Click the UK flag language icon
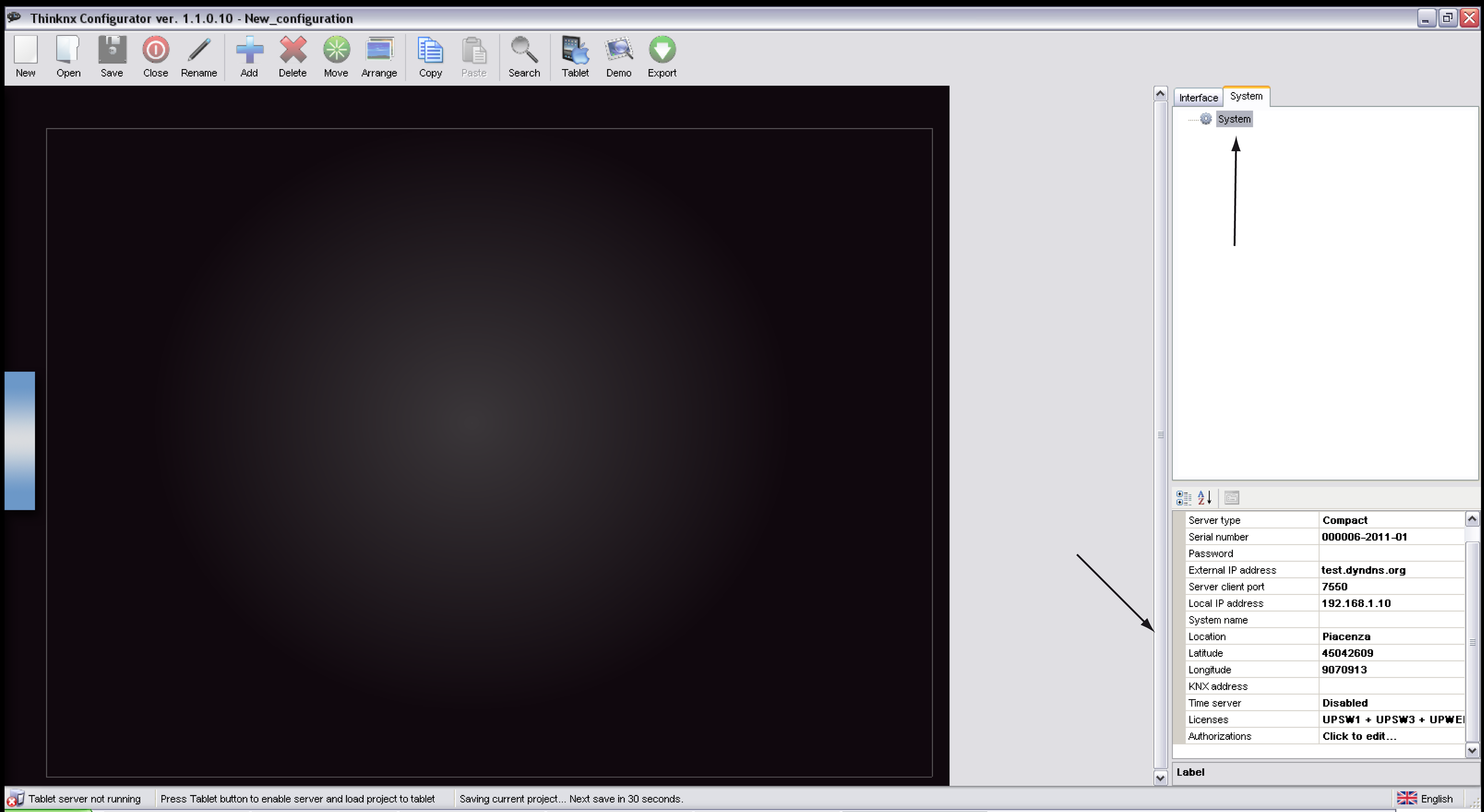 (1407, 798)
